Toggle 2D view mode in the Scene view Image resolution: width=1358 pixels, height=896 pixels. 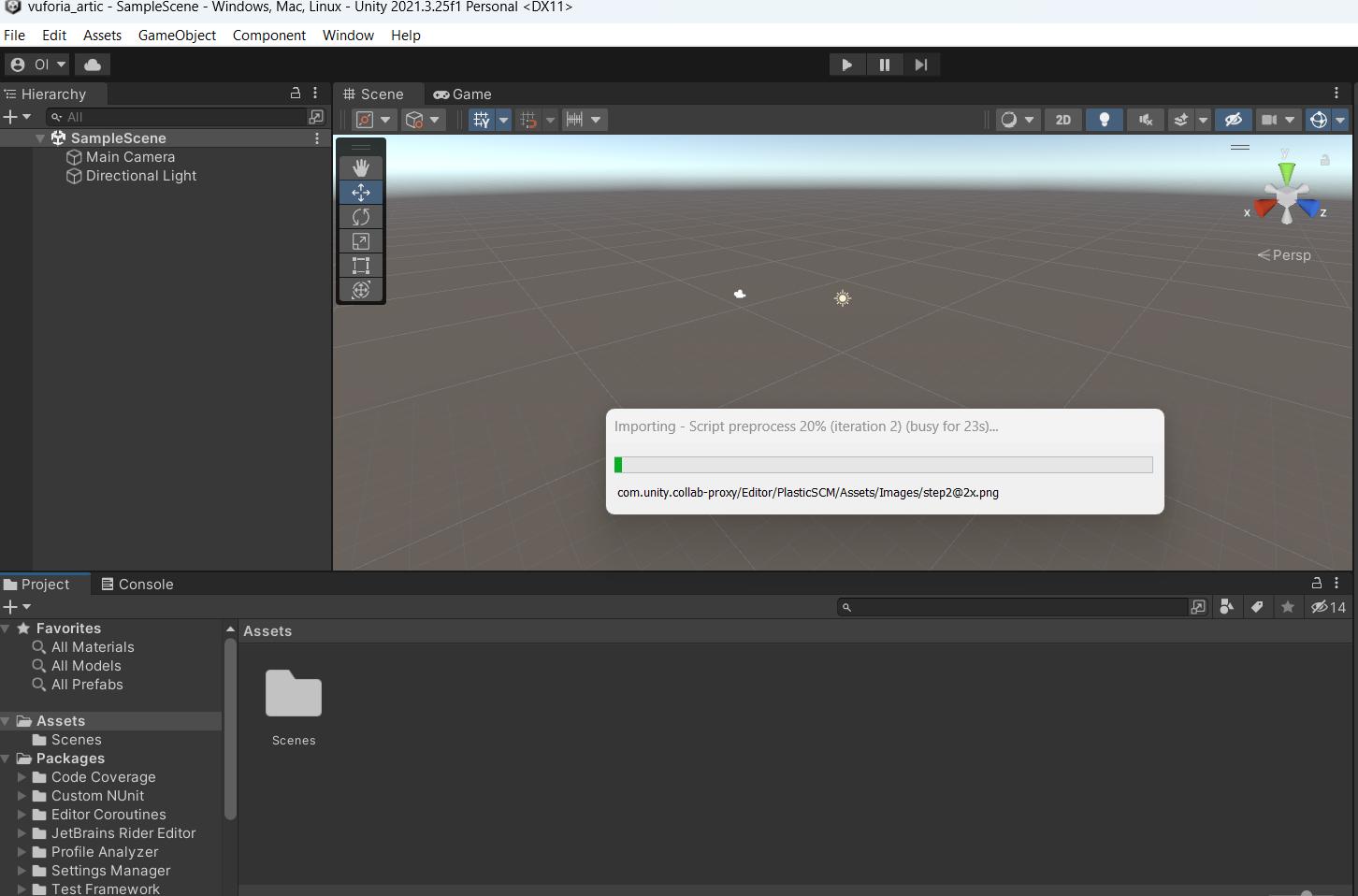point(1062,120)
